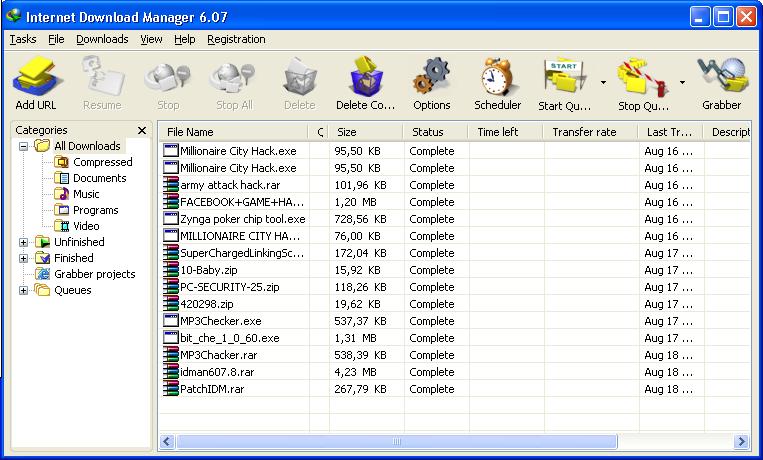Image resolution: width=763 pixels, height=460 pixels.
Task: Click the Add URL toolbar icon
Action: (x=36, y=76)
